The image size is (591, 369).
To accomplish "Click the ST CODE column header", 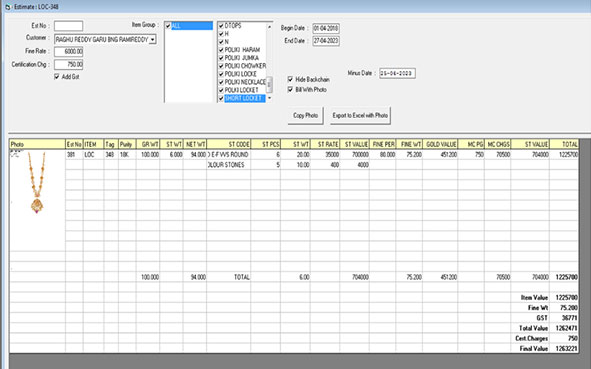I will (228, 144).
